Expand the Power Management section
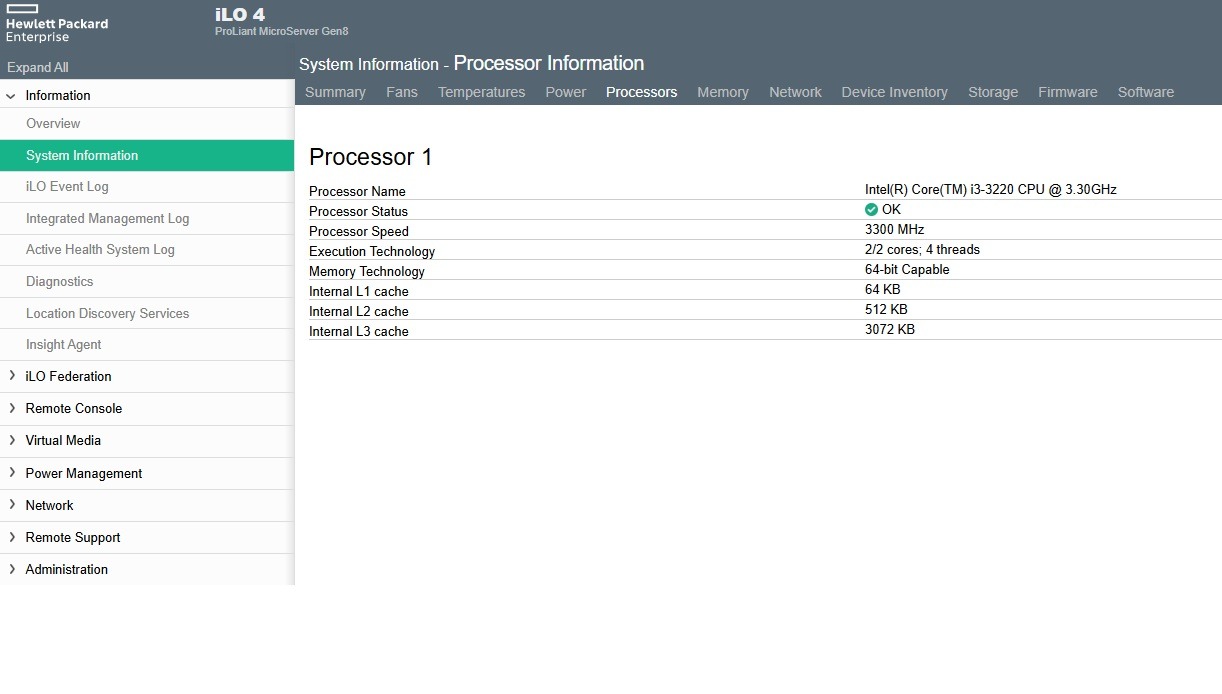Screen dimensions: 1222x694 12,473
